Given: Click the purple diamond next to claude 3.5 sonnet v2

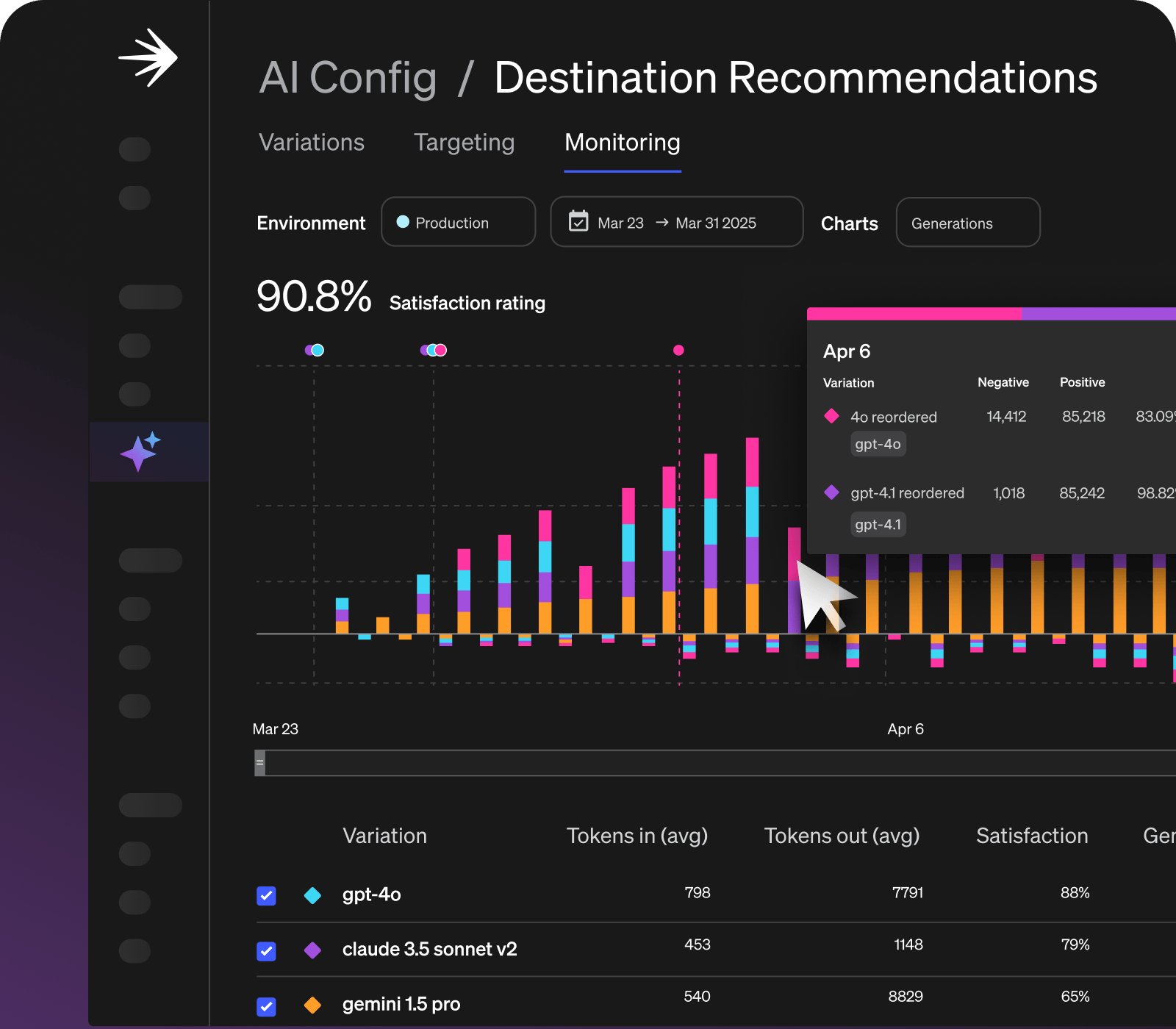Looking at the screenshot, I should 312,950.
